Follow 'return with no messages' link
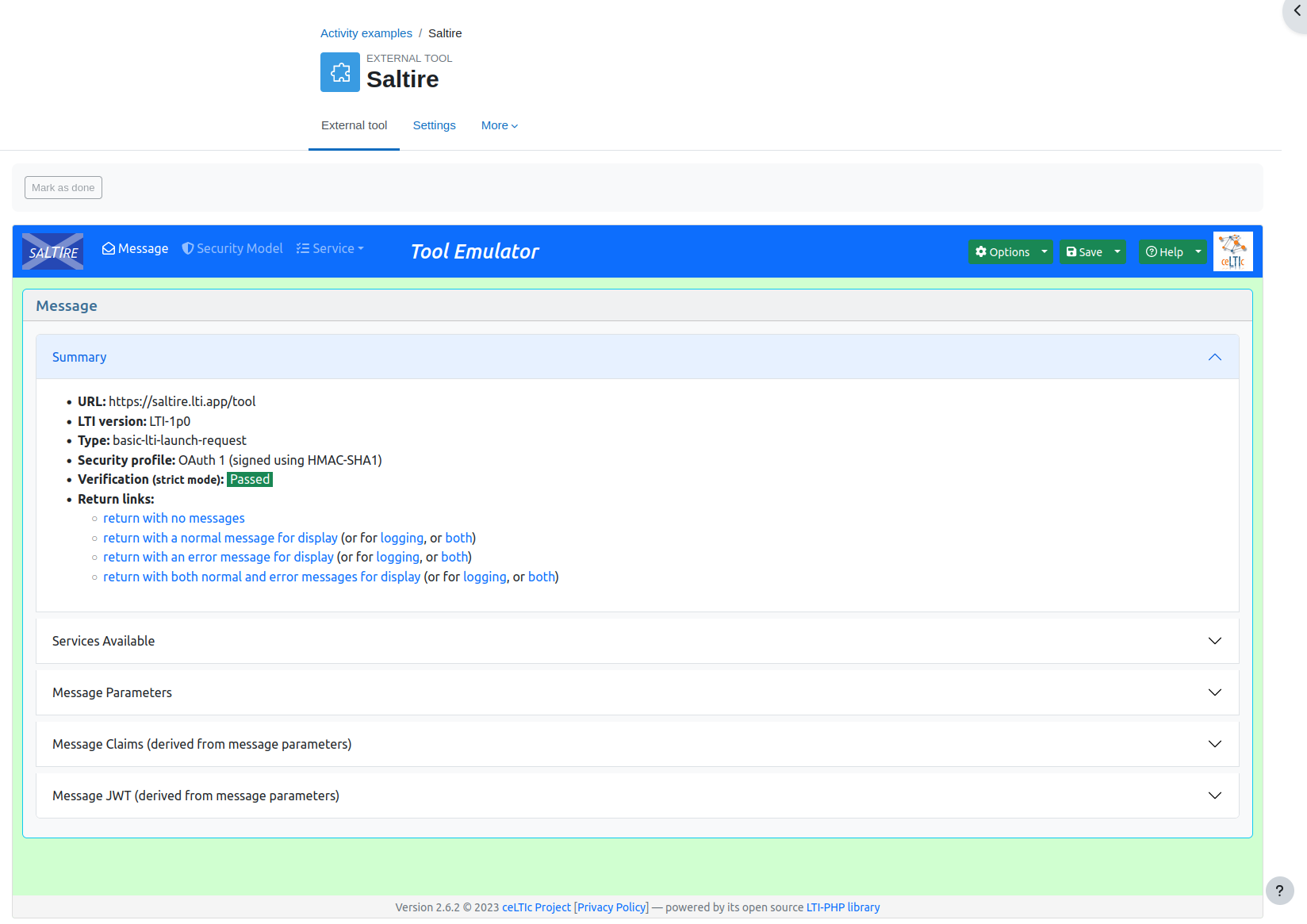This screenshot has width=1307, height=924. (x=174, y=518)
